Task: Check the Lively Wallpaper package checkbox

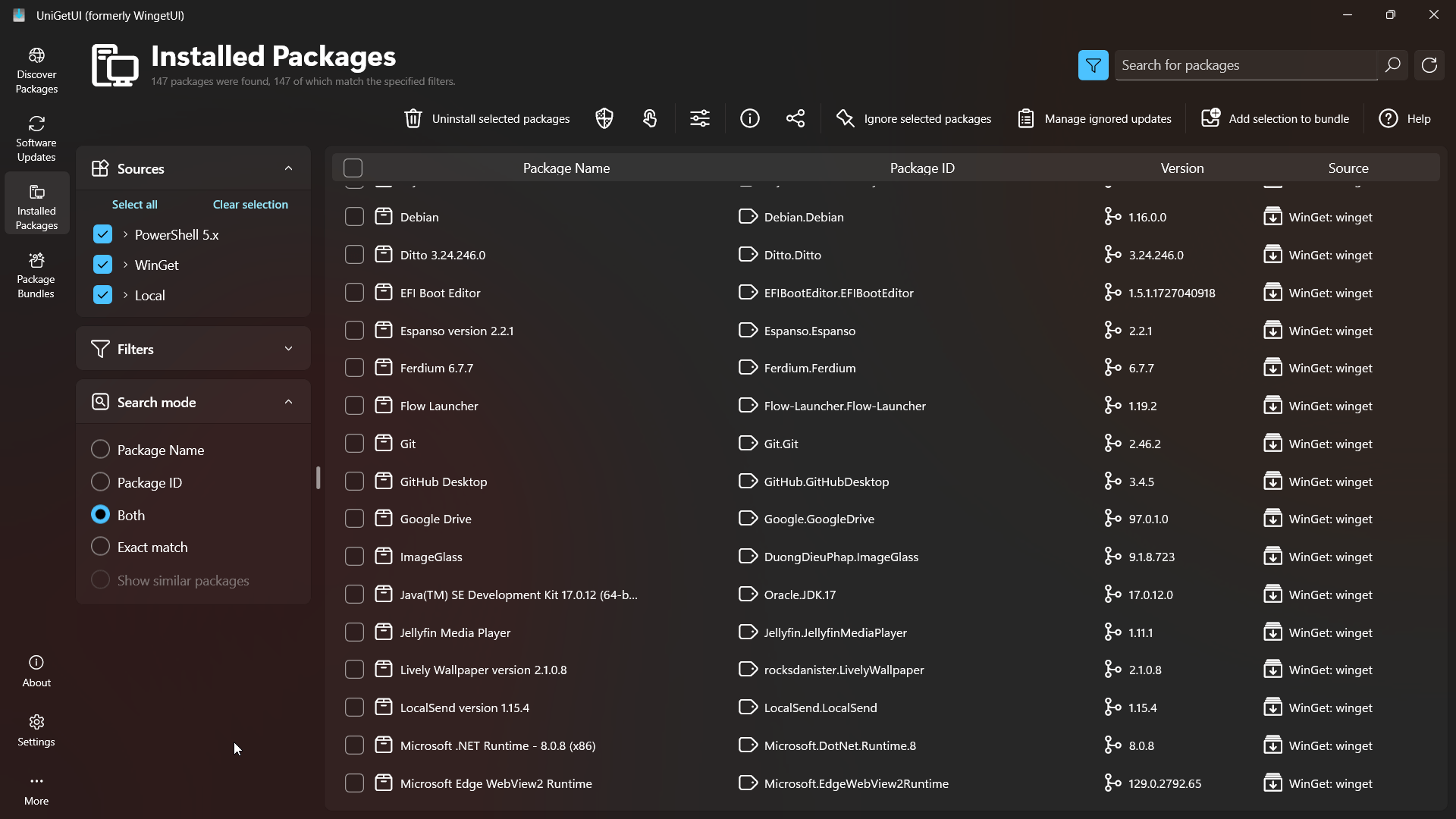Action: [x=354, y=669]
